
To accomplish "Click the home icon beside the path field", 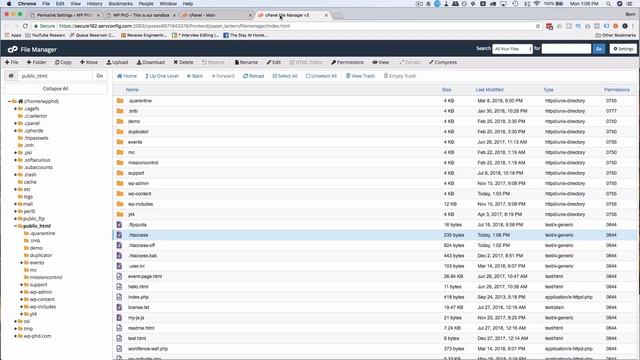I will (11, 76).
